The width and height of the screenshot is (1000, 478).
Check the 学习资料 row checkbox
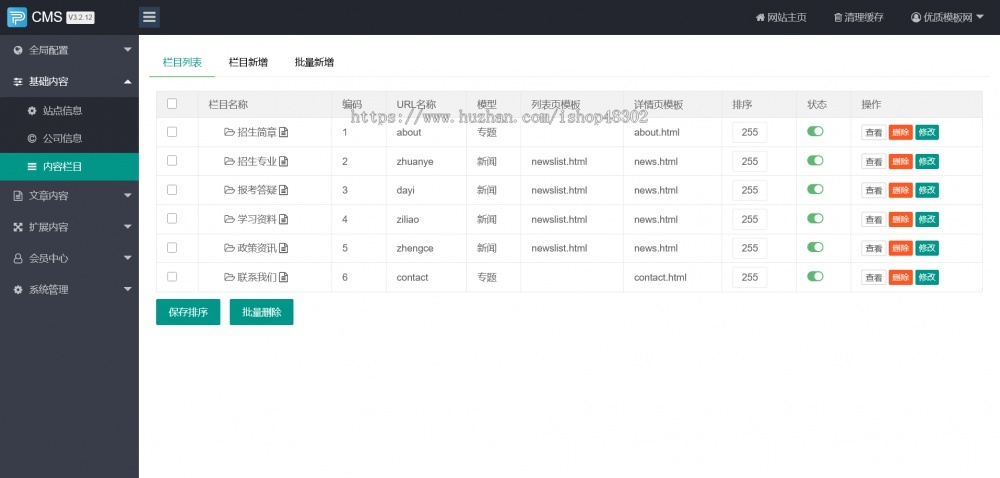[172, 219]
